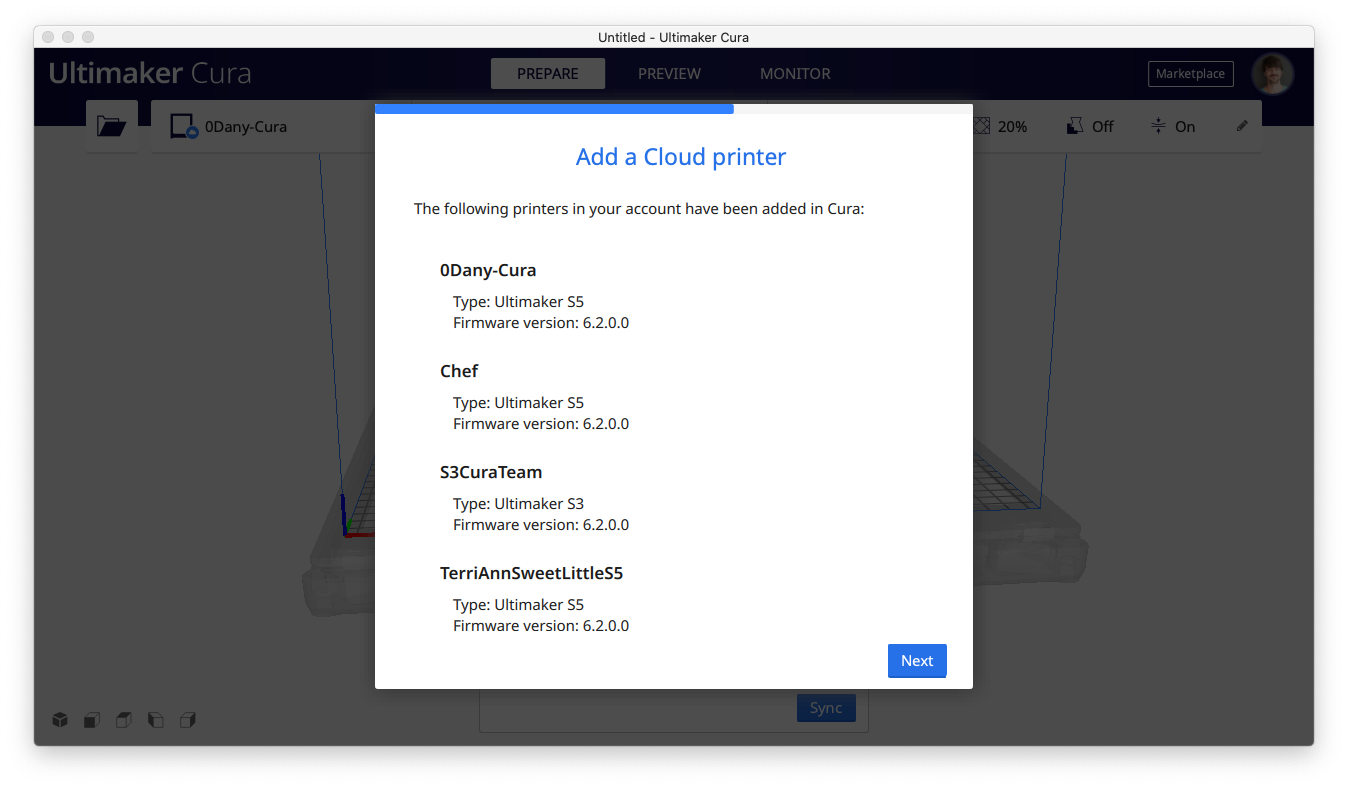Click the pencil edit settings icon
This screenshot has height=788, width=1348.
click(x=1242, y=126)
